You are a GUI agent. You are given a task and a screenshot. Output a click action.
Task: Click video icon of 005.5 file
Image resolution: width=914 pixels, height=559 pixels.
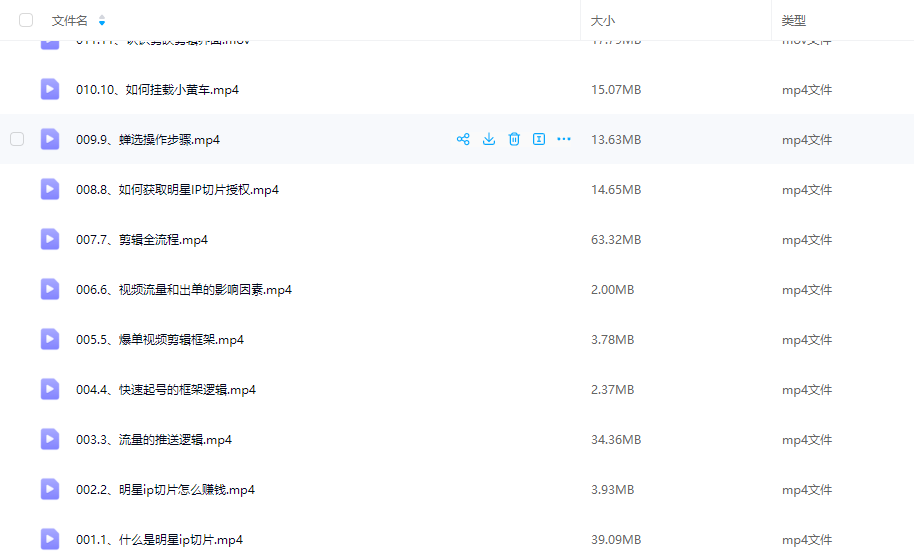click(50, 339)
